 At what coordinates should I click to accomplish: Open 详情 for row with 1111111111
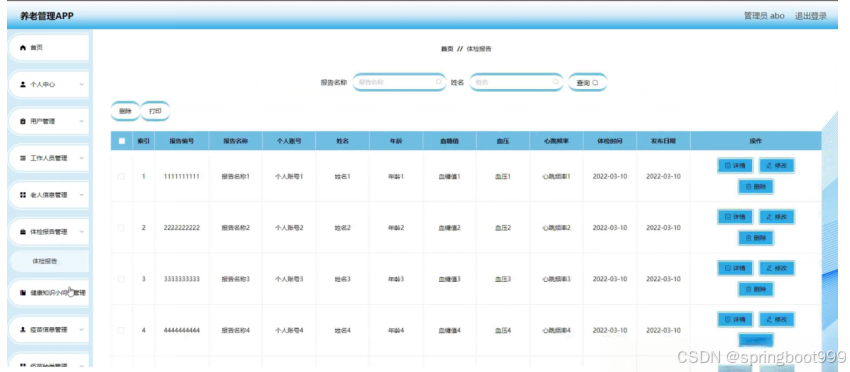pos(735,165)
